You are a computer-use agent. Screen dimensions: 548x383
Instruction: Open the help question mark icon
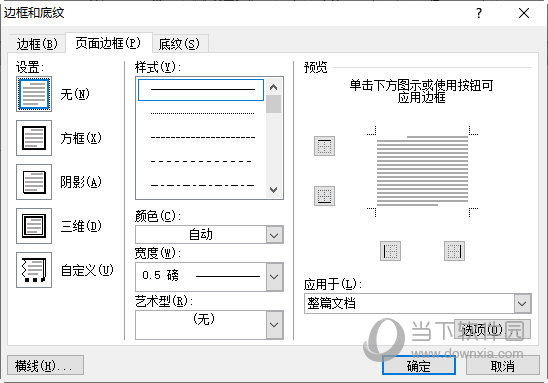[479, 13]
